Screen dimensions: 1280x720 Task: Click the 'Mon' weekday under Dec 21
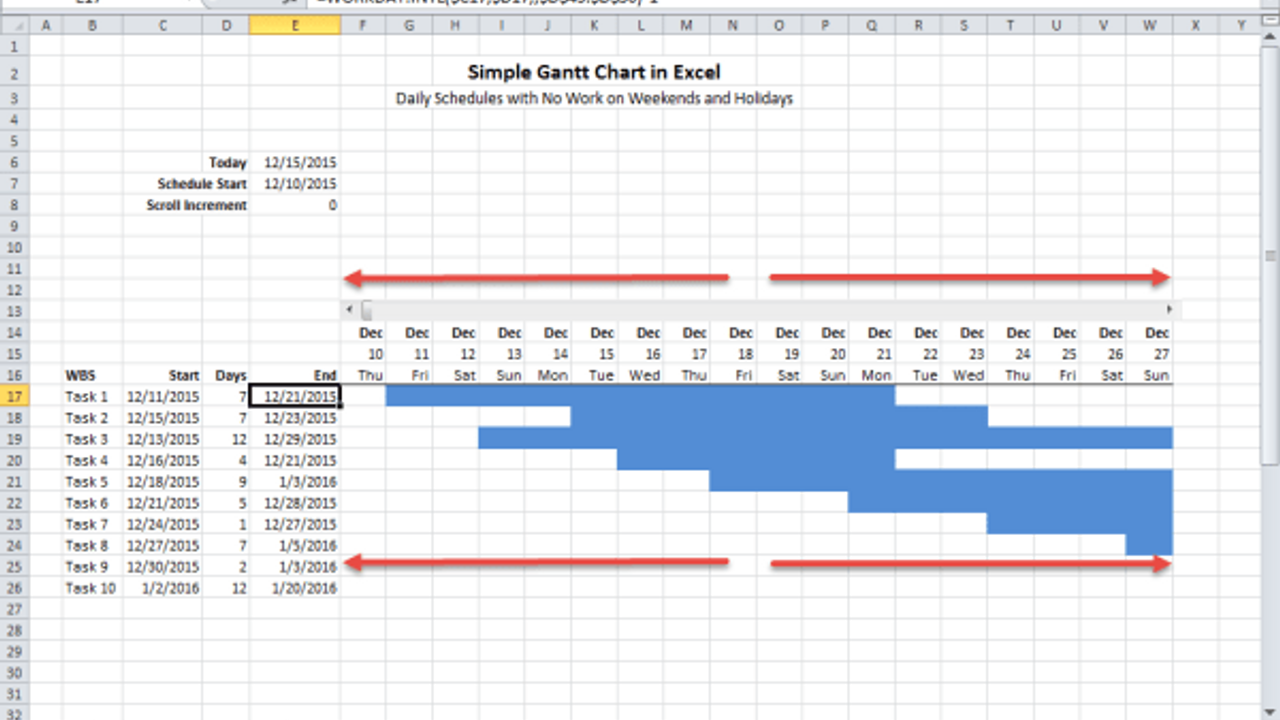click(876, 376)
